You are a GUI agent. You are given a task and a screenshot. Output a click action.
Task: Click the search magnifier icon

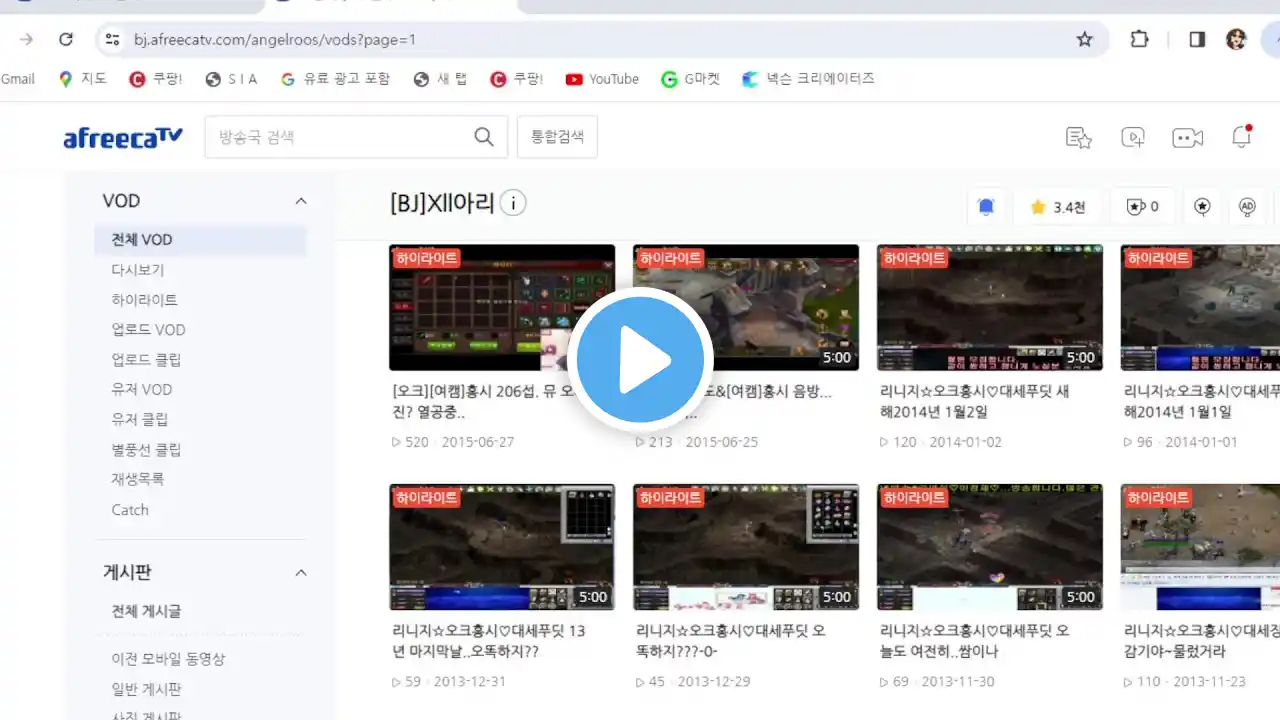[x=484, y=137]
